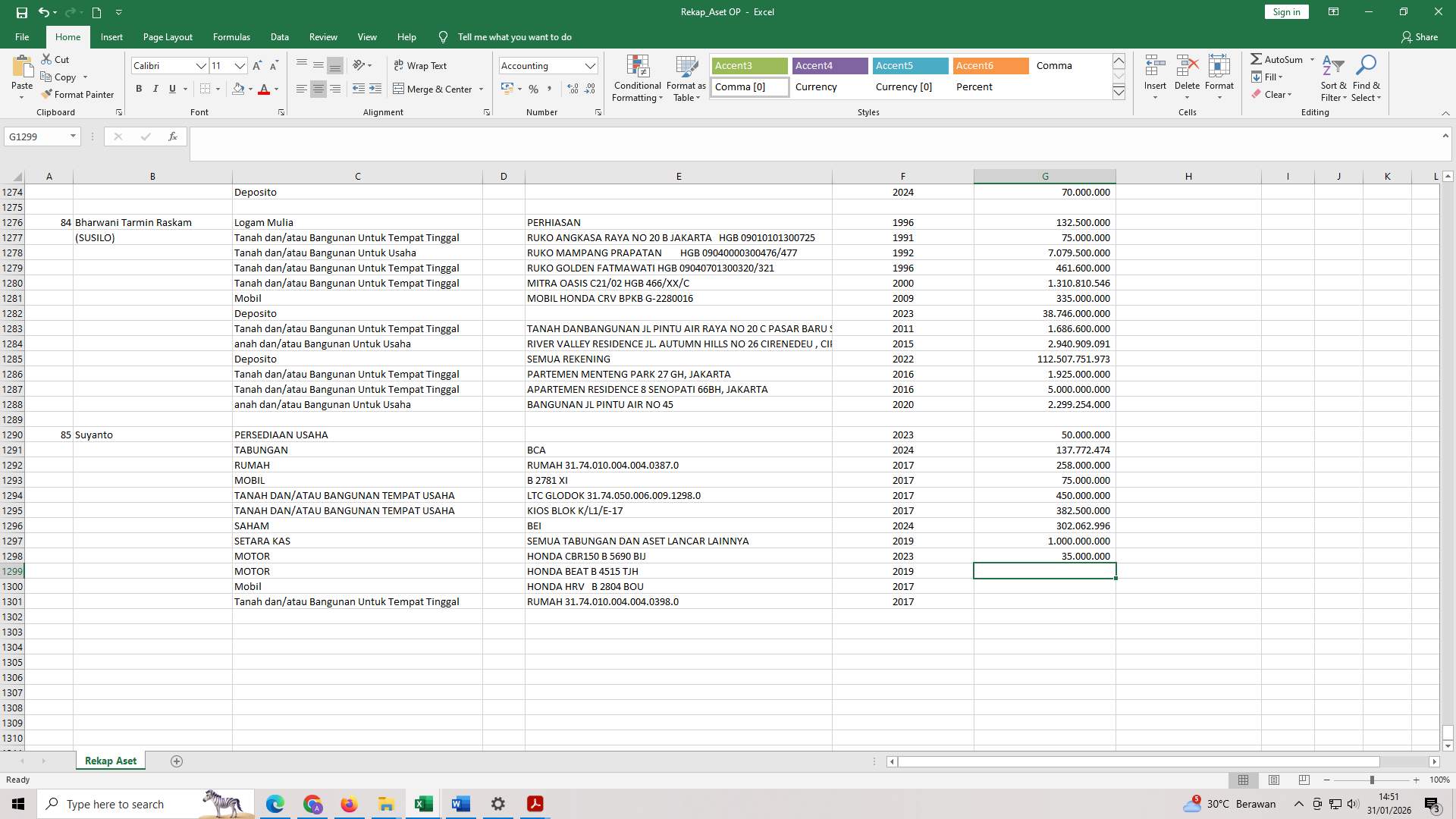Image resolution: width=1456 pixels, height=819 pixels.
Task: Select the Italic formatting icon
Action: pyautogui.click(x=155, y=89)
